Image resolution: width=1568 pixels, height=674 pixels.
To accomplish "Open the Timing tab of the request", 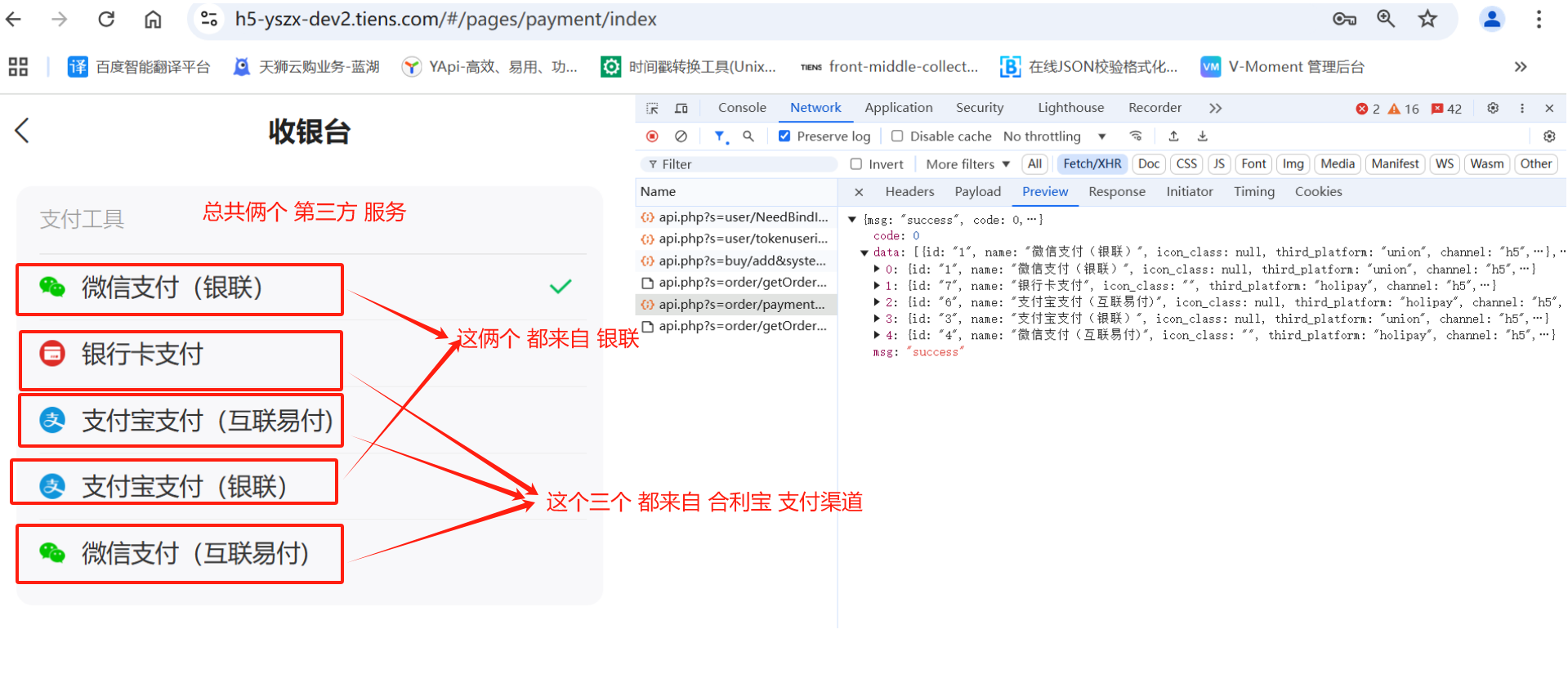I will tap(1254, 192).
